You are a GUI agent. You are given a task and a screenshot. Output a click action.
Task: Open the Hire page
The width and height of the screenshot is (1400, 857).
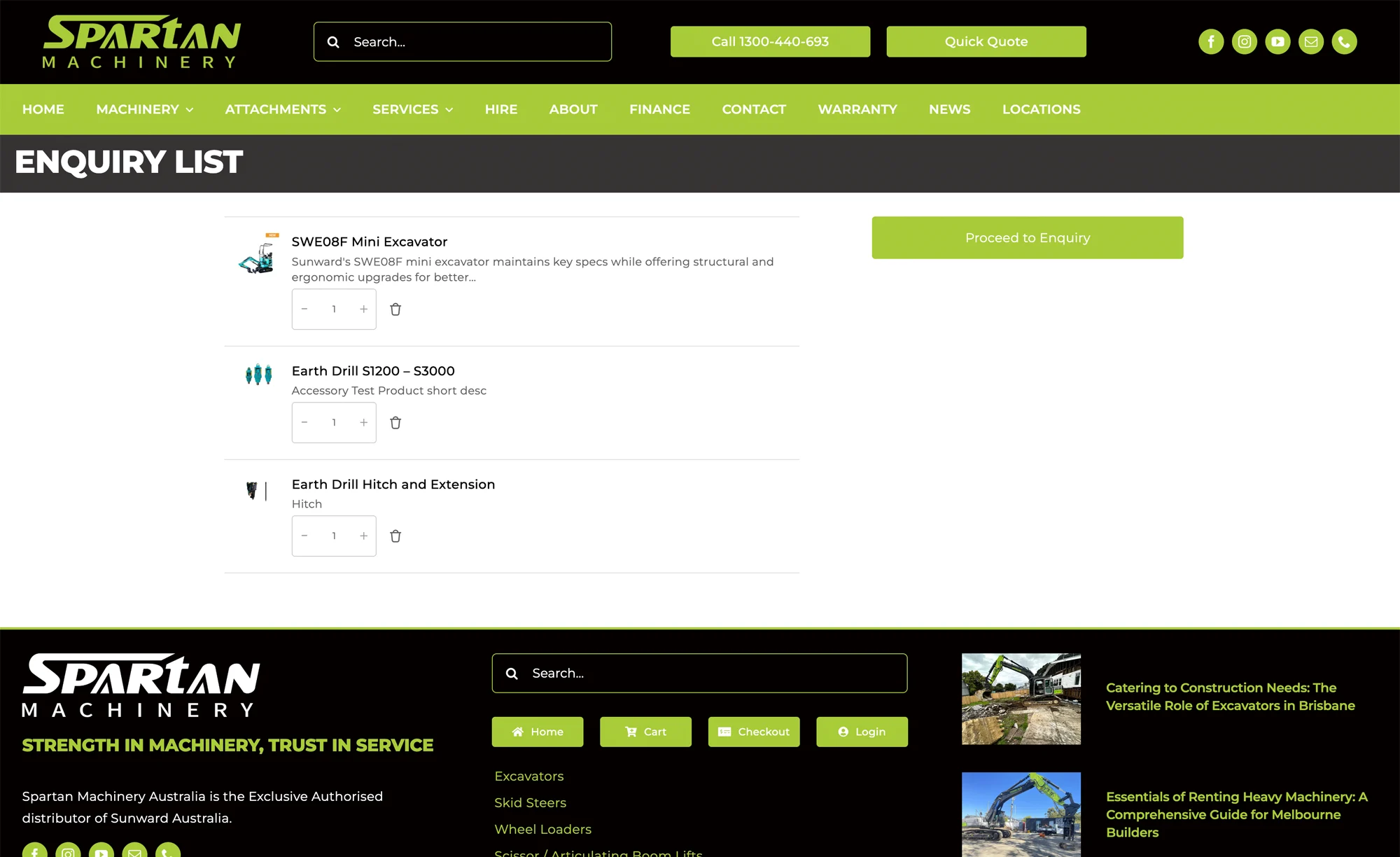tap(501, 109)
